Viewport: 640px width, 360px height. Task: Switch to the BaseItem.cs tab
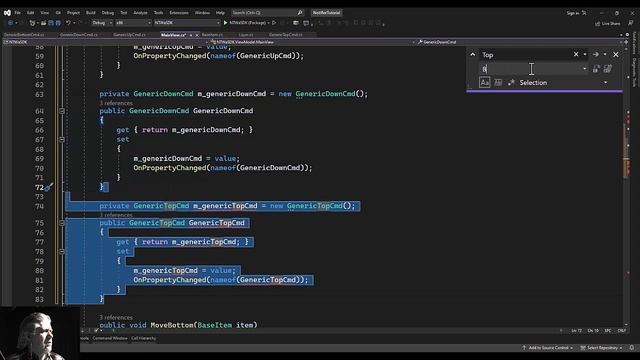click(212, 35)
